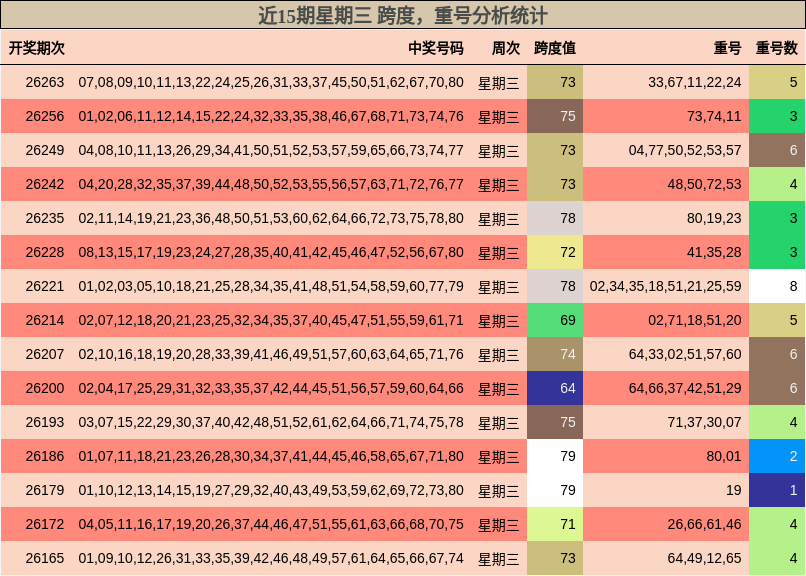Select period number 26256

45,116
